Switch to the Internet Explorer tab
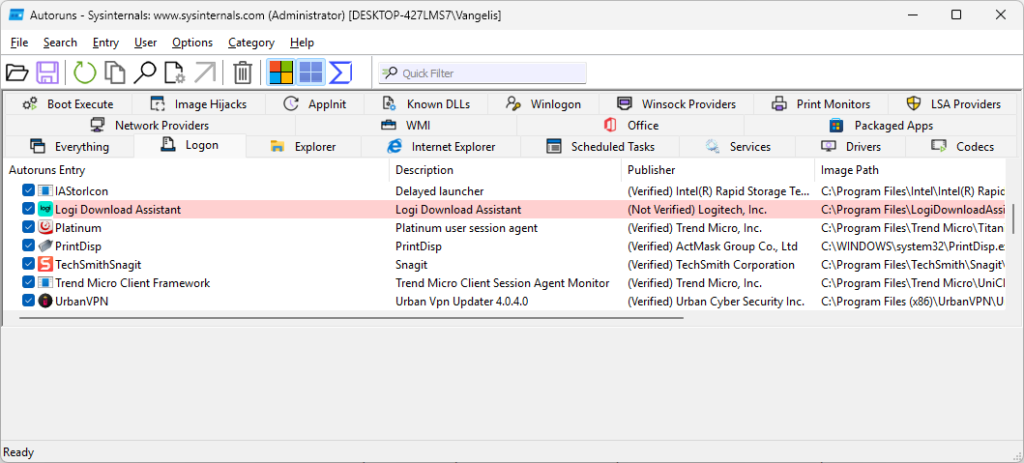Viewport: 1024px width, 463px height. [x=441, y=147]
